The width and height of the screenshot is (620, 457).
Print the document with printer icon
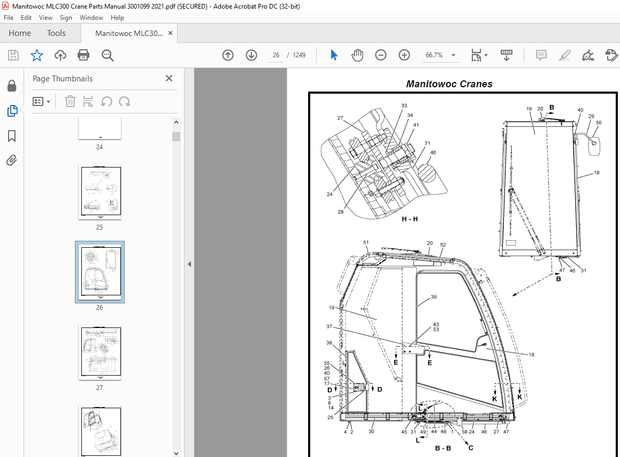[x=83, y=55]
